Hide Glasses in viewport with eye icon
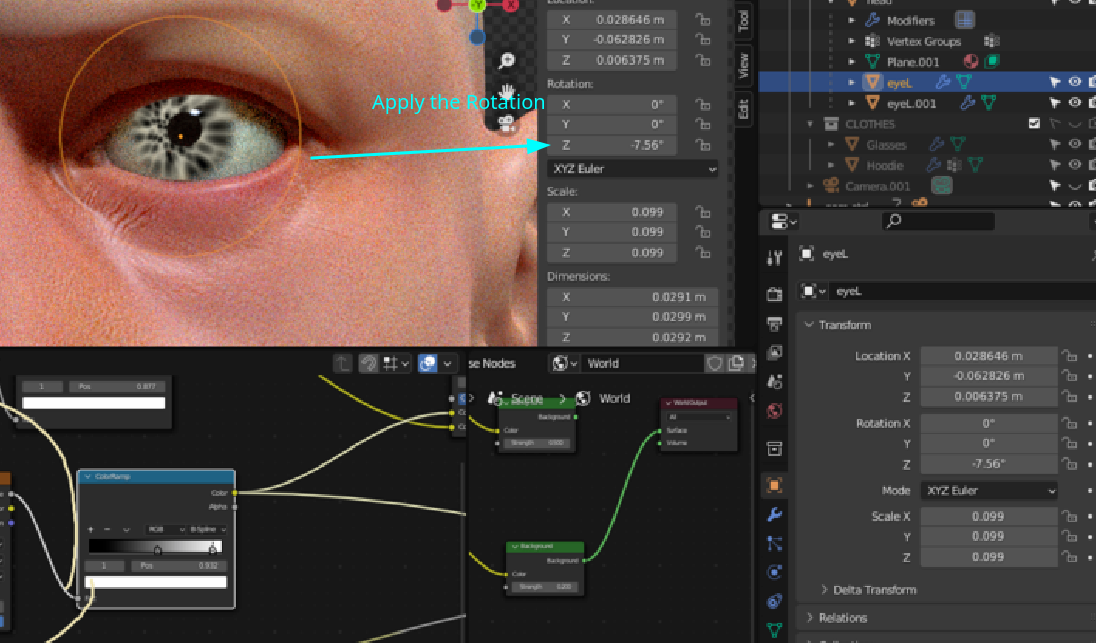Viewport: 1096px width, 643px height. click(x=1074, y=145)
